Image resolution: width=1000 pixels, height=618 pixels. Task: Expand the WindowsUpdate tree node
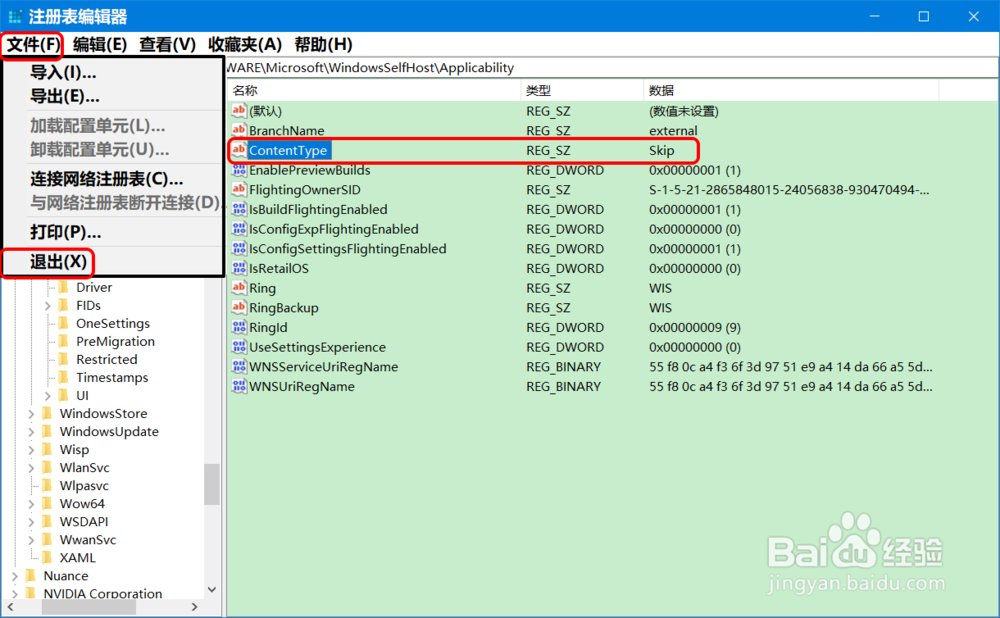[x=31, y=432]
